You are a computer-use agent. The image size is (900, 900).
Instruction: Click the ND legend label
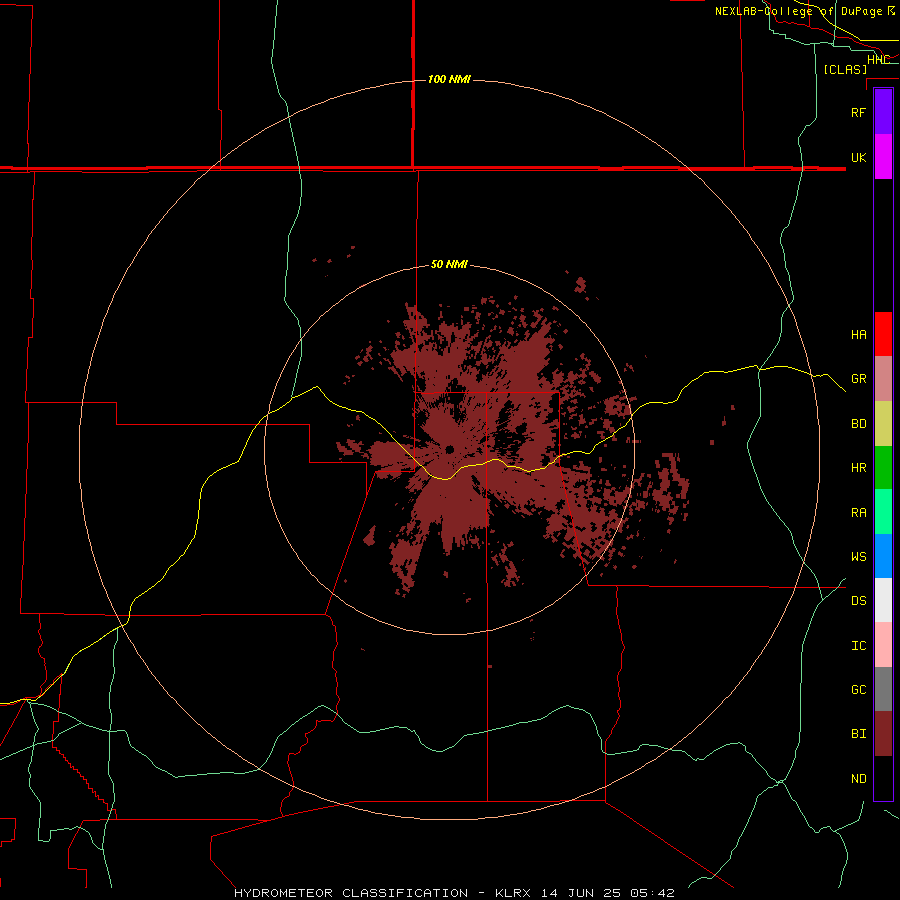[858, 778]
